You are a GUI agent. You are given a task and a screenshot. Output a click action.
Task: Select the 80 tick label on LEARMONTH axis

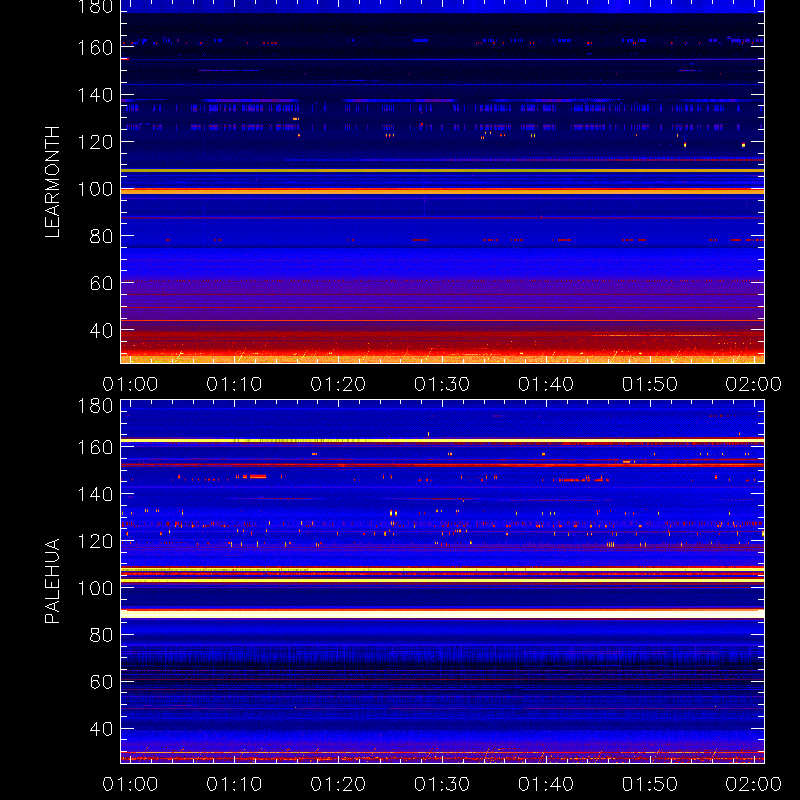(102, 236)
